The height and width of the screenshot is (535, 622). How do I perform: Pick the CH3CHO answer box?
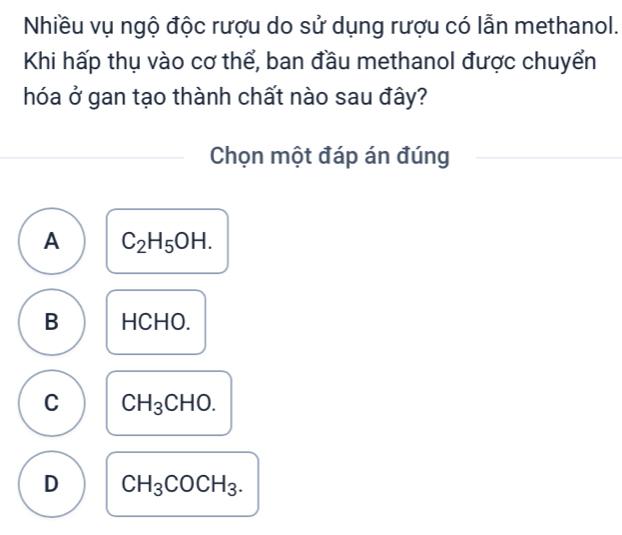click(169, 403)
